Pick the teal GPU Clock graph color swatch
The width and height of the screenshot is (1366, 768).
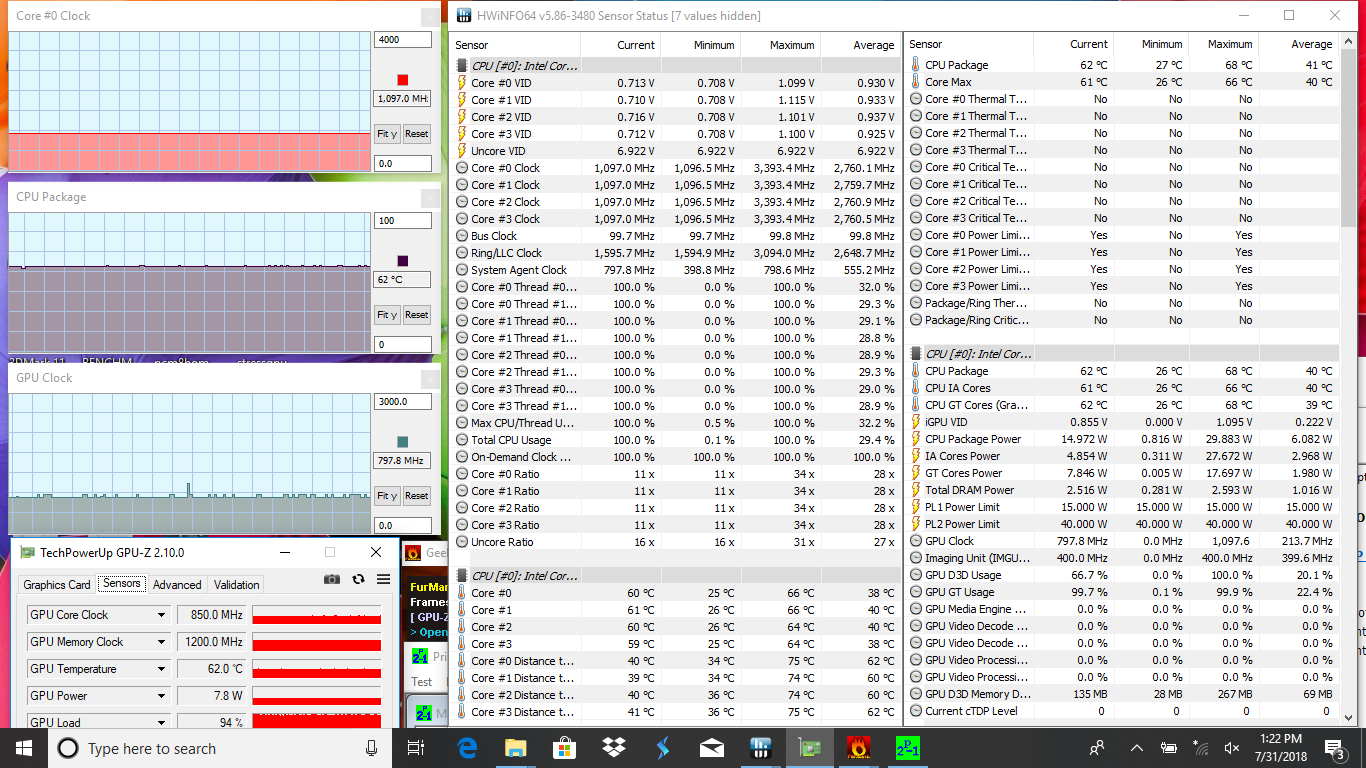[x=403, y=442]
